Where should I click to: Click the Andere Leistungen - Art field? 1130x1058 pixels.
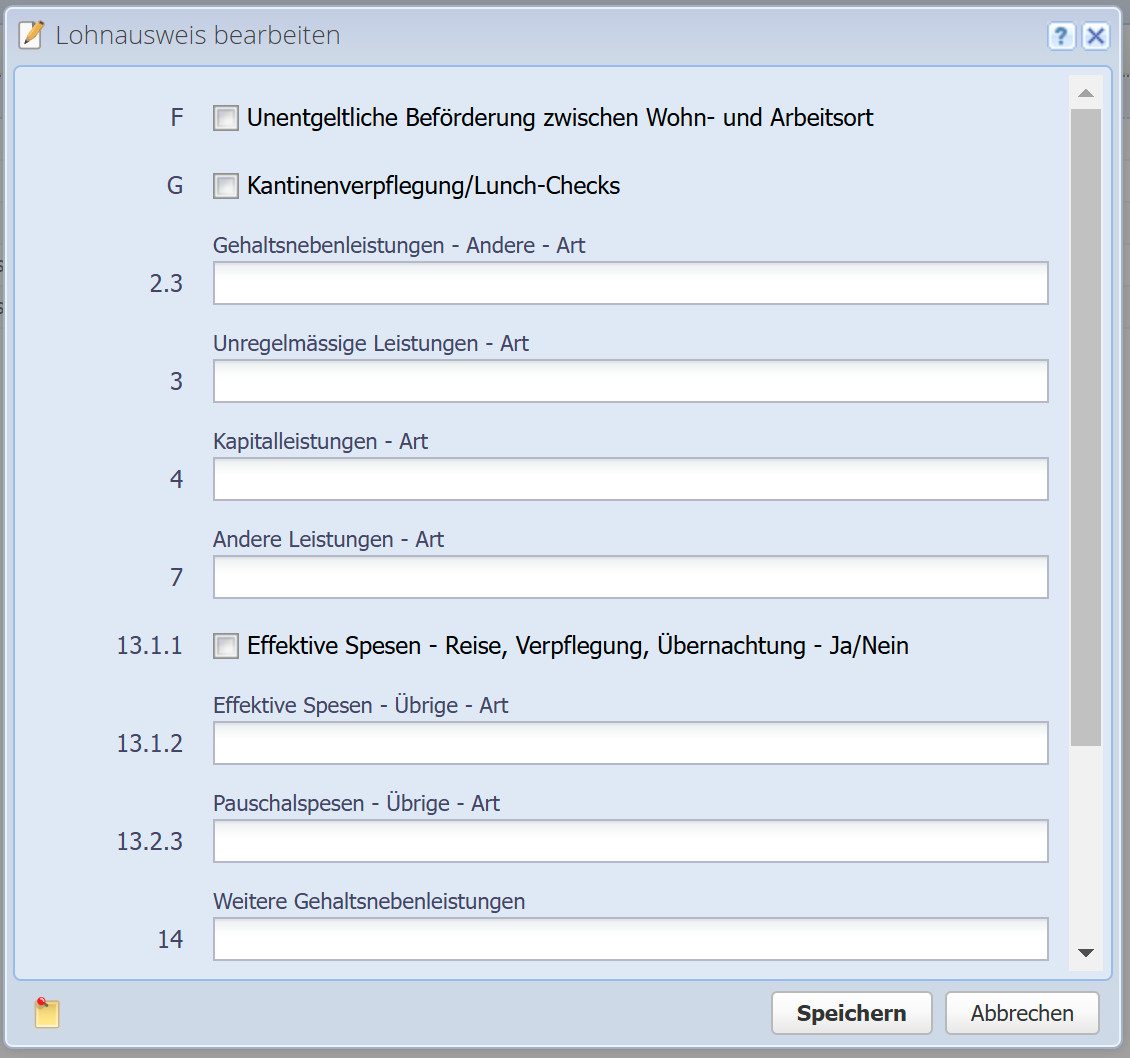coord(630,578)
